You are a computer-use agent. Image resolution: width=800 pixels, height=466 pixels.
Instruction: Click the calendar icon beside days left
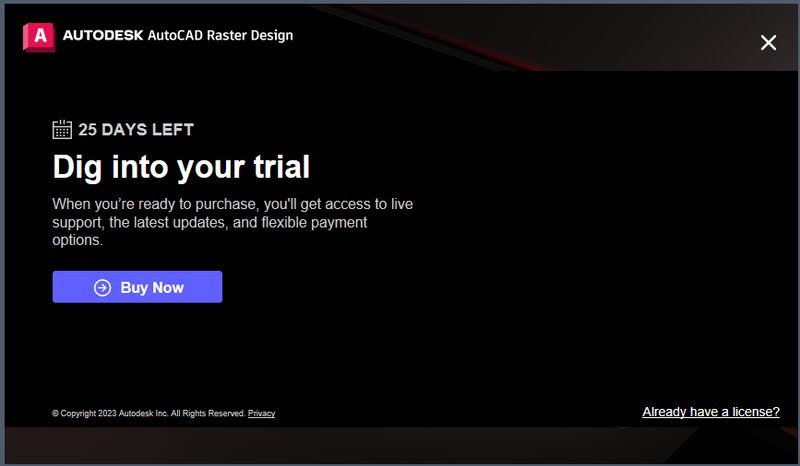coord(62,130)
